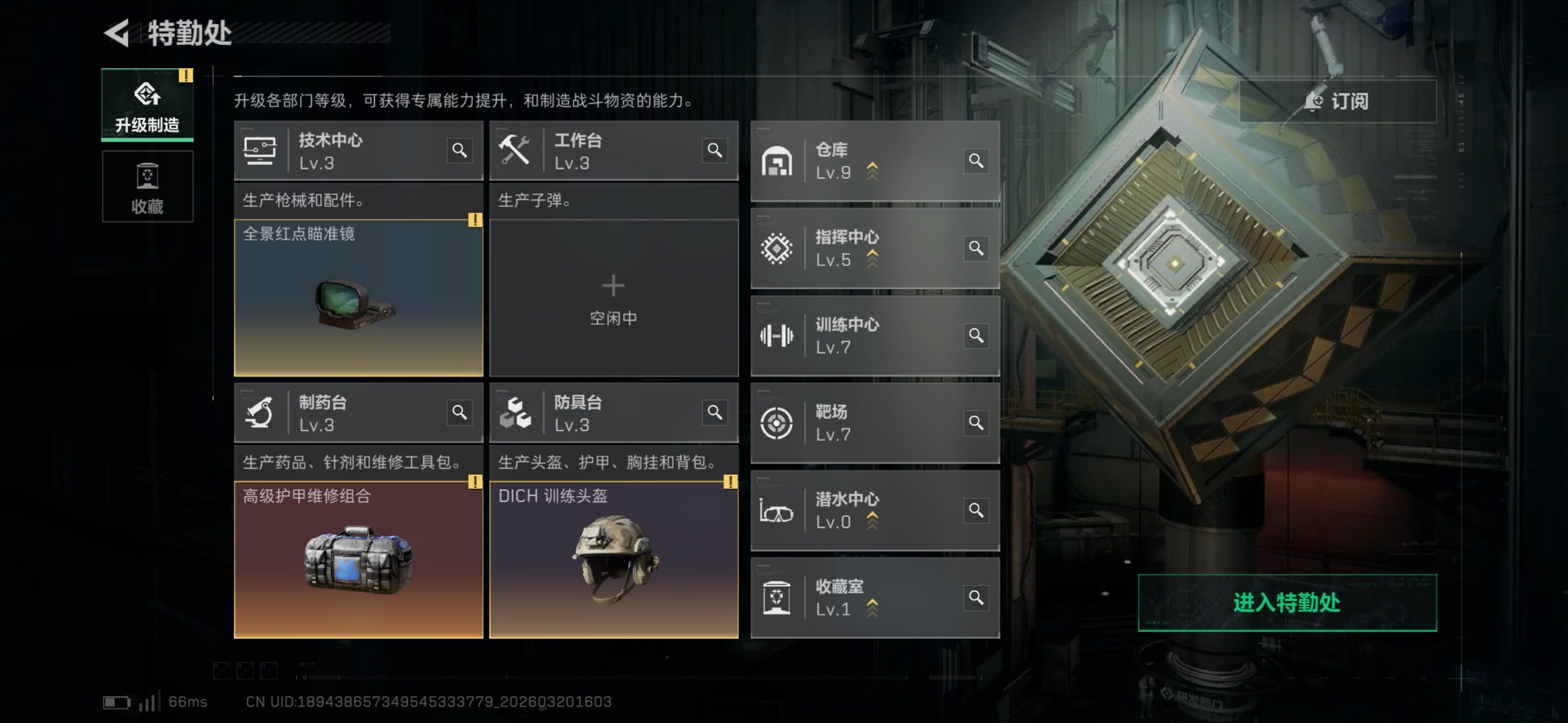
Task: Click the magnifier icon for 仓库
Action: (976, 161)
